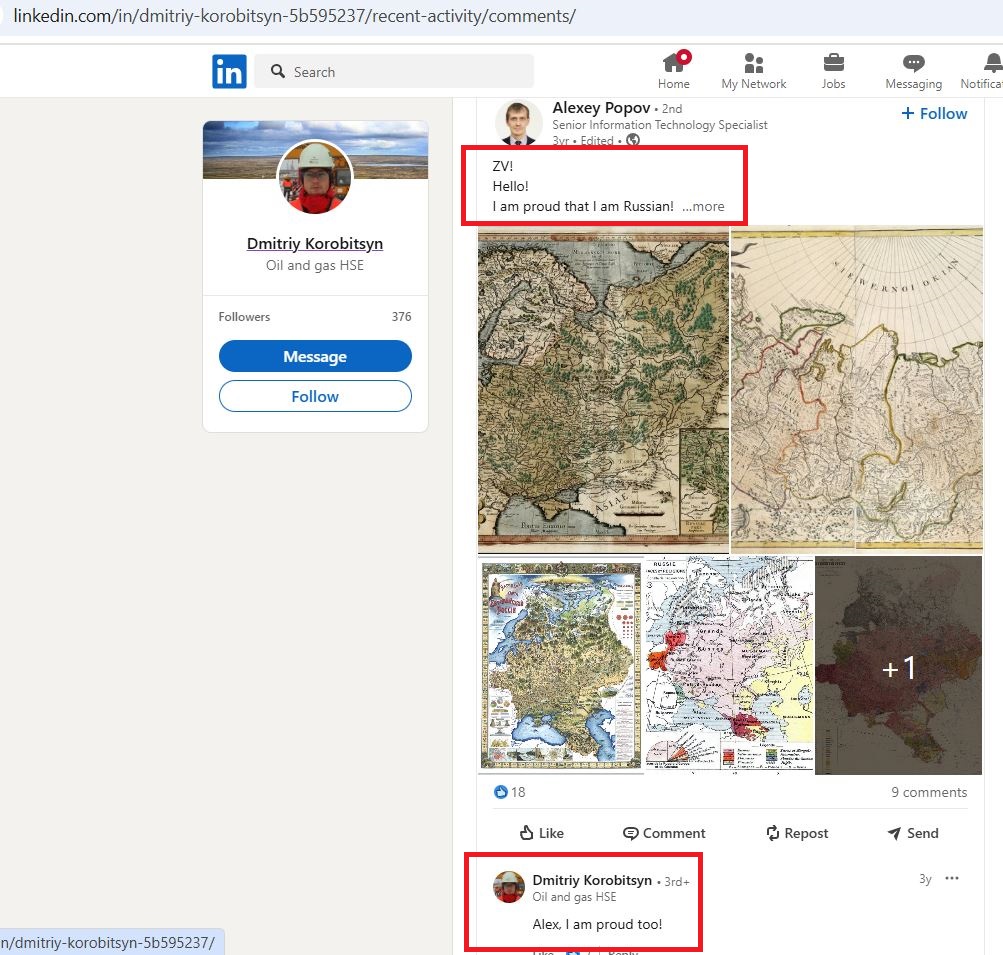Image resolution: width=1003 pixels, height=955 pixels.
Task: Open the Jobs section
Action: [833, 70]
